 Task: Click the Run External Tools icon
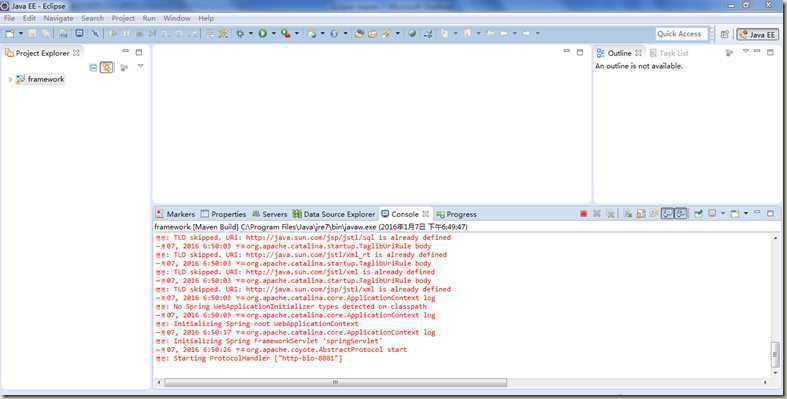[286, 34]
